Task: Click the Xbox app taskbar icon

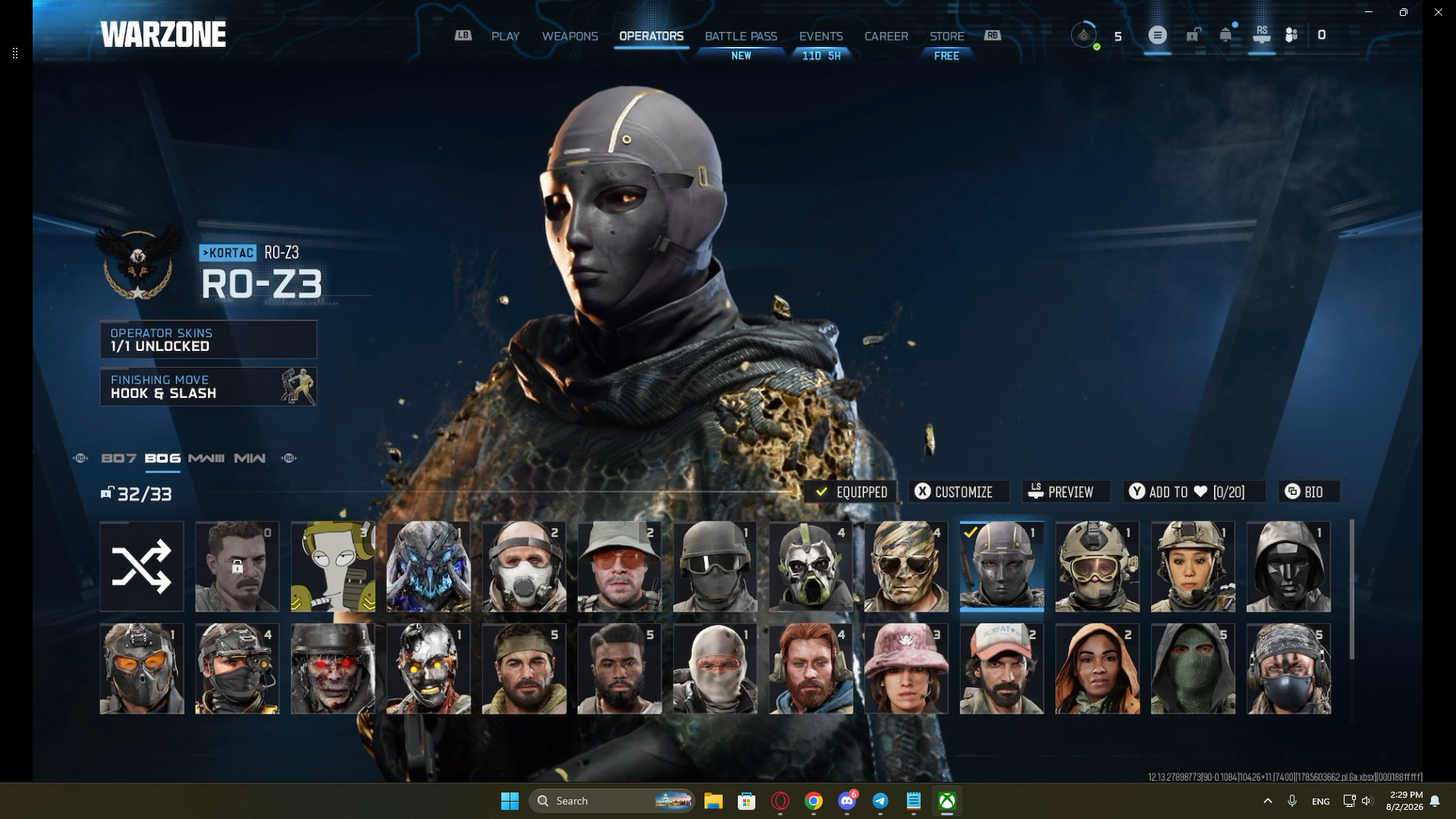Action: (x=947, y=801)
